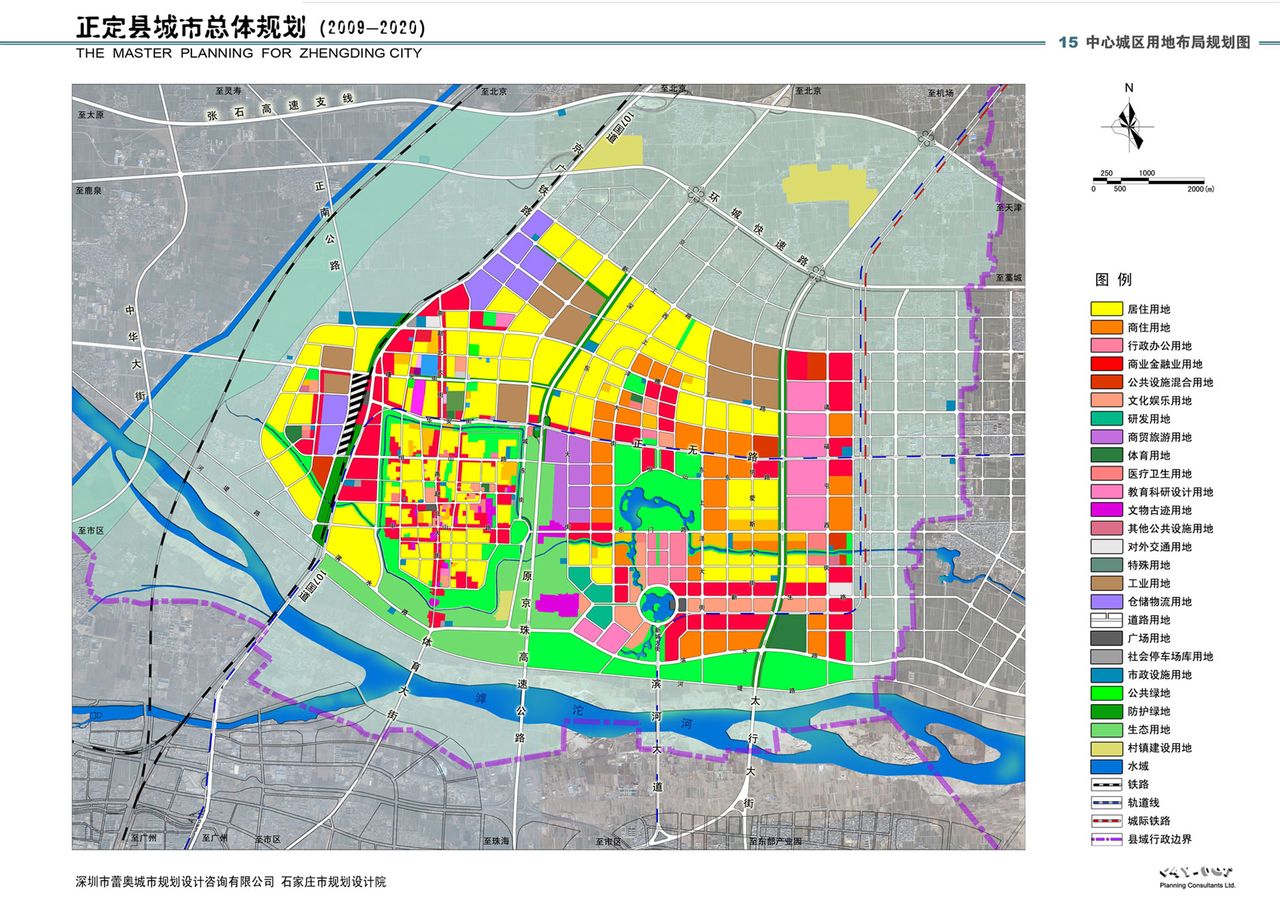The image size is (1280, 905).
Task: Click the 公共绿地 legend text label
Action: [x=1148, y=694]
